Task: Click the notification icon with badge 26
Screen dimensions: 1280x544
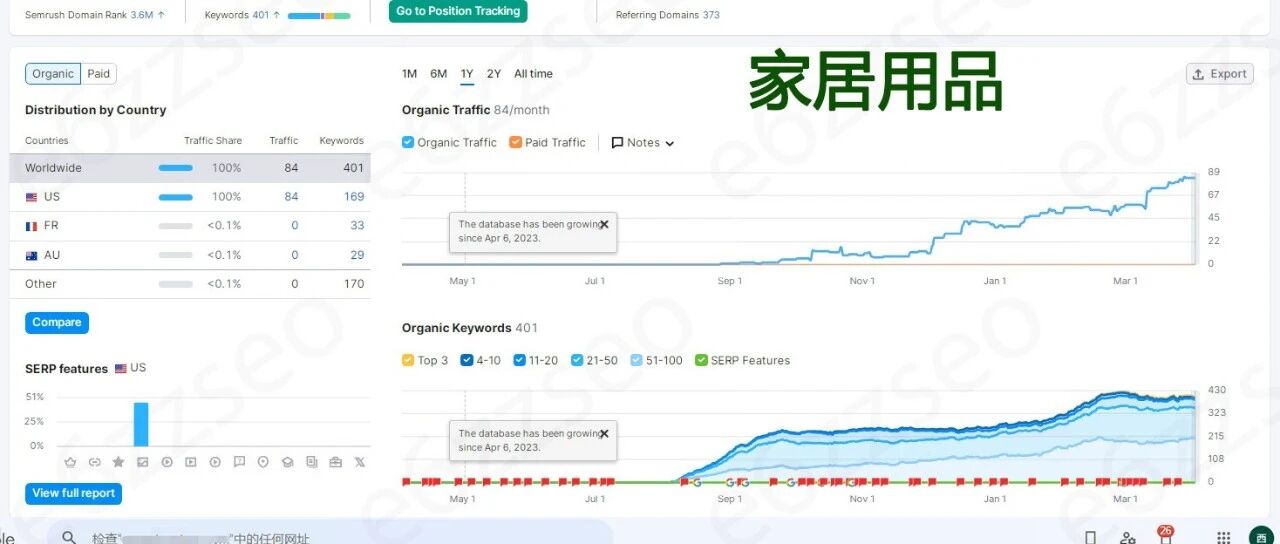Action: pos(1164,535)
